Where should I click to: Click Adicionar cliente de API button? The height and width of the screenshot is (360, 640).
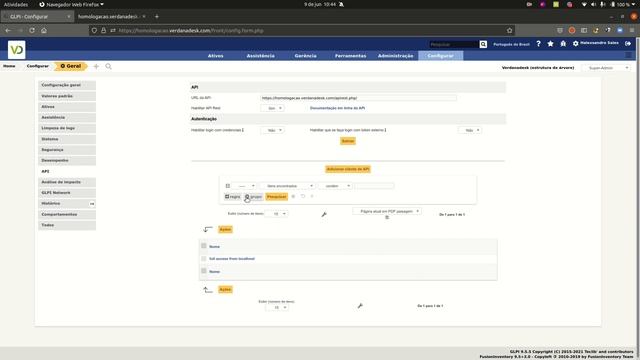348,169
